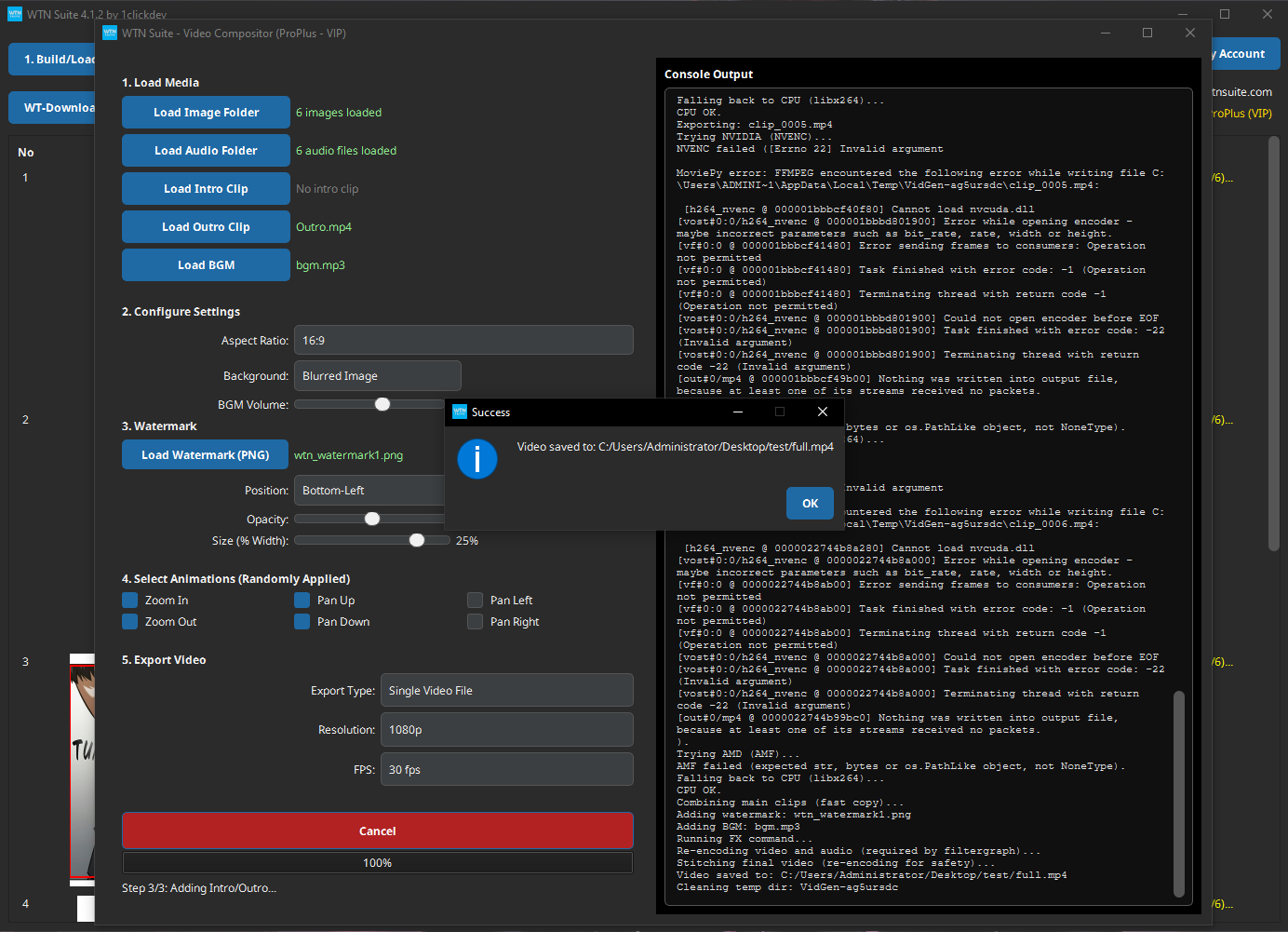Click the Load Watermark (PNG) button
1288x932 pixels.
point(205,454)
